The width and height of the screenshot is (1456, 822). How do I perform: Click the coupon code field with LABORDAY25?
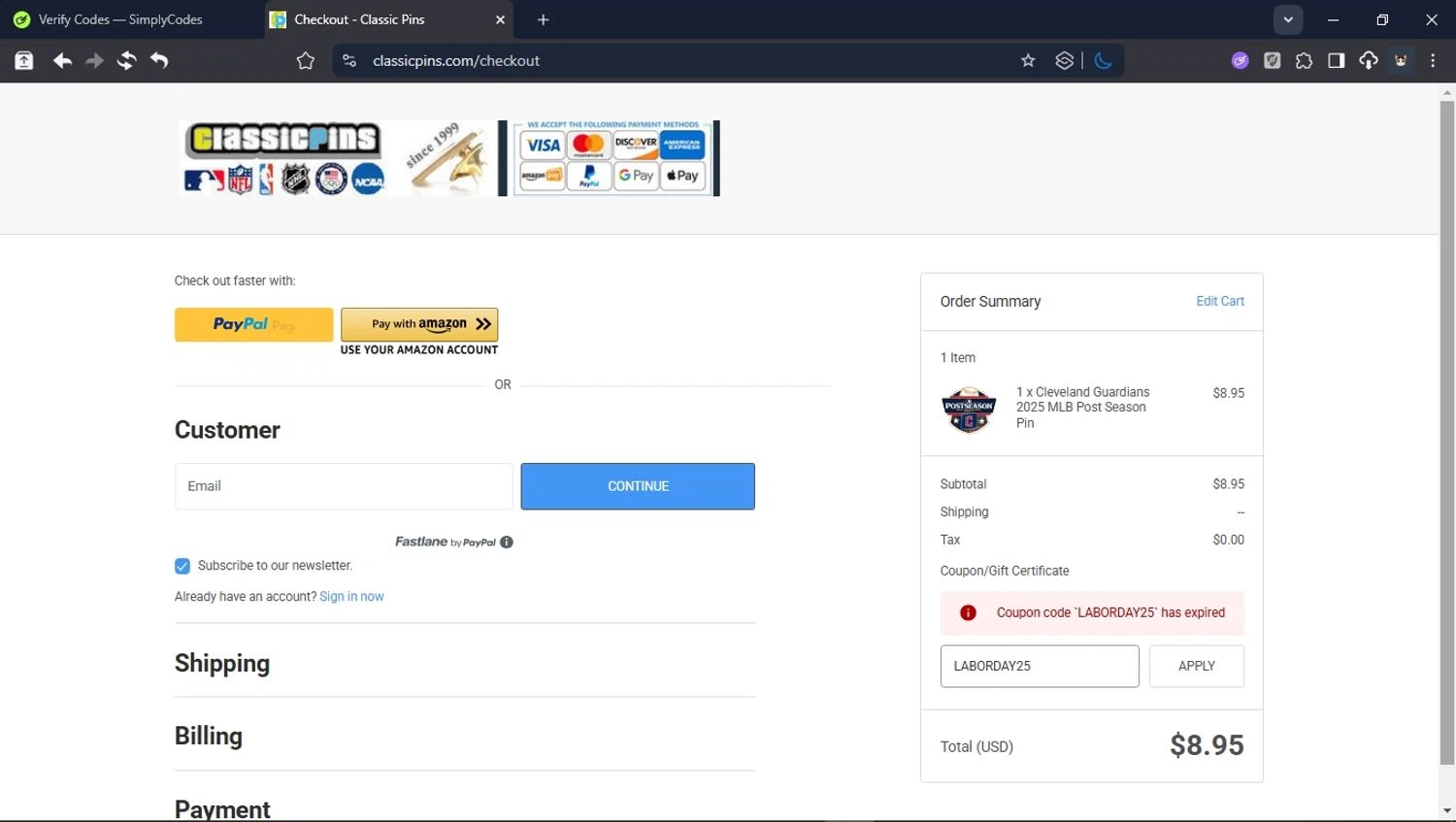[1040, 666]
